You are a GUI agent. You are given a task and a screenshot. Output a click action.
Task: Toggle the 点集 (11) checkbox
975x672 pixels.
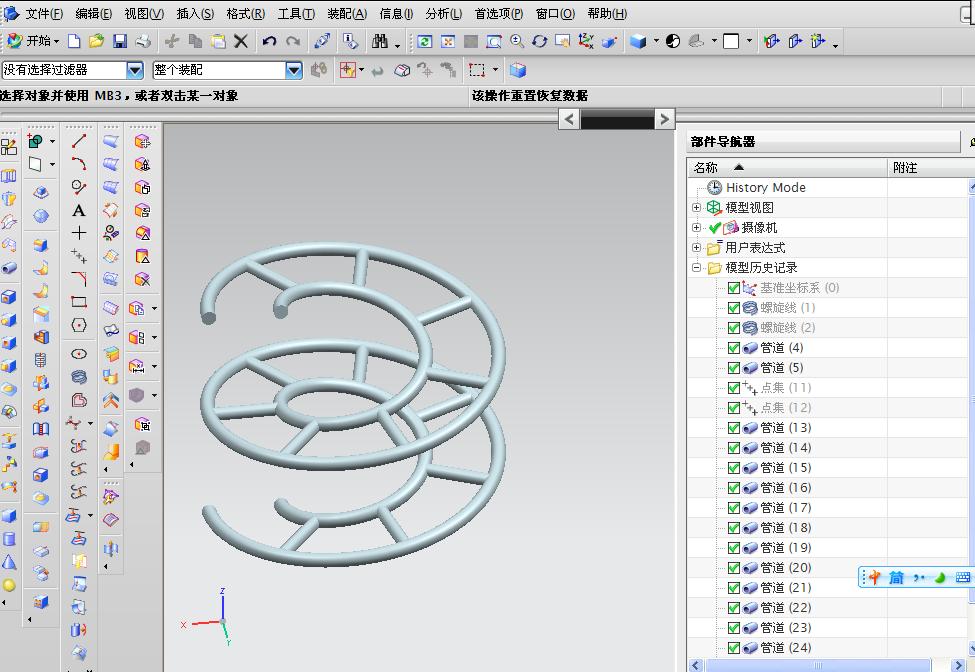pos(734,388)
